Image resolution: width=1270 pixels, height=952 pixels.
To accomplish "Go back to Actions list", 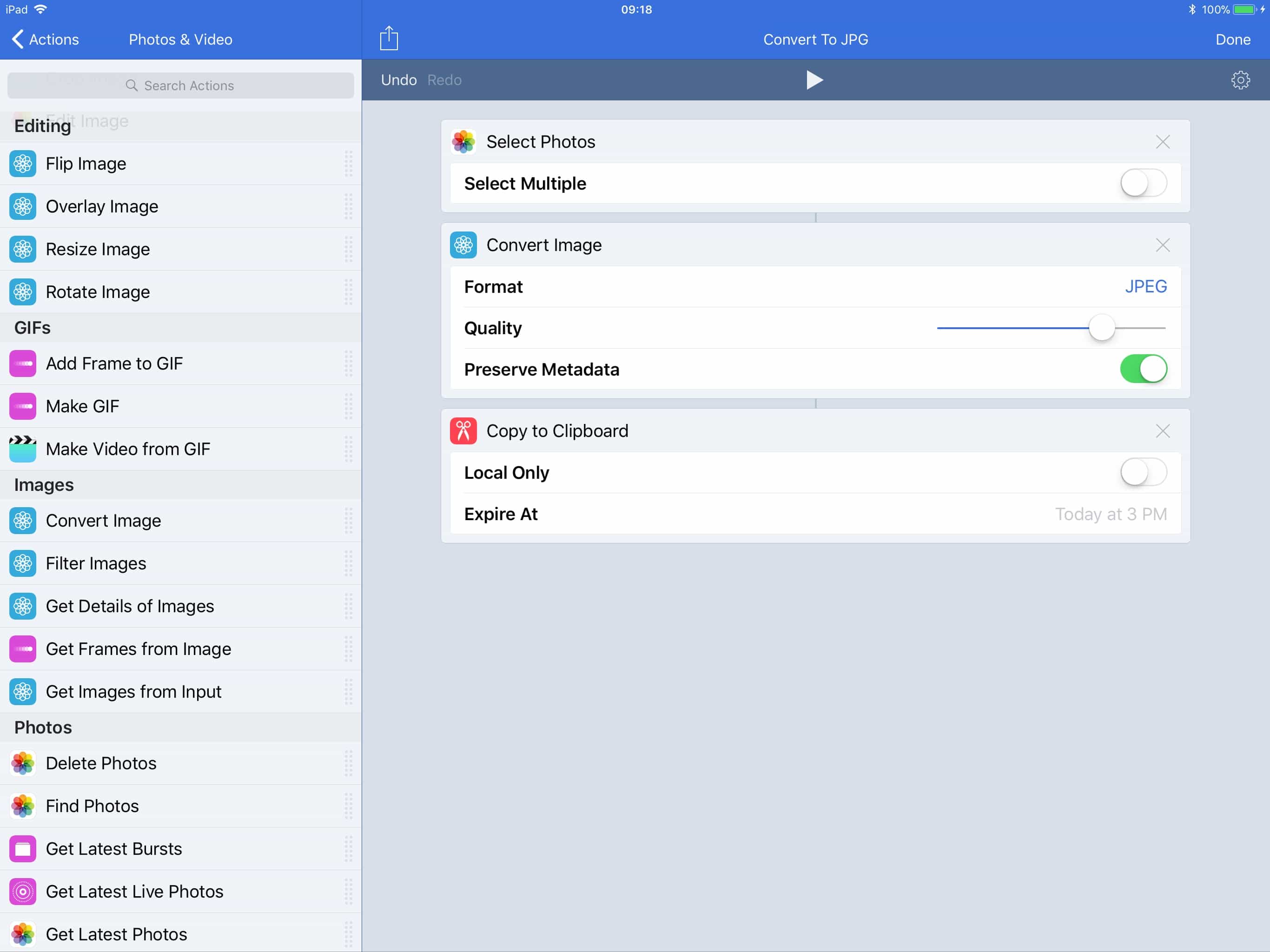I will 45,39.
